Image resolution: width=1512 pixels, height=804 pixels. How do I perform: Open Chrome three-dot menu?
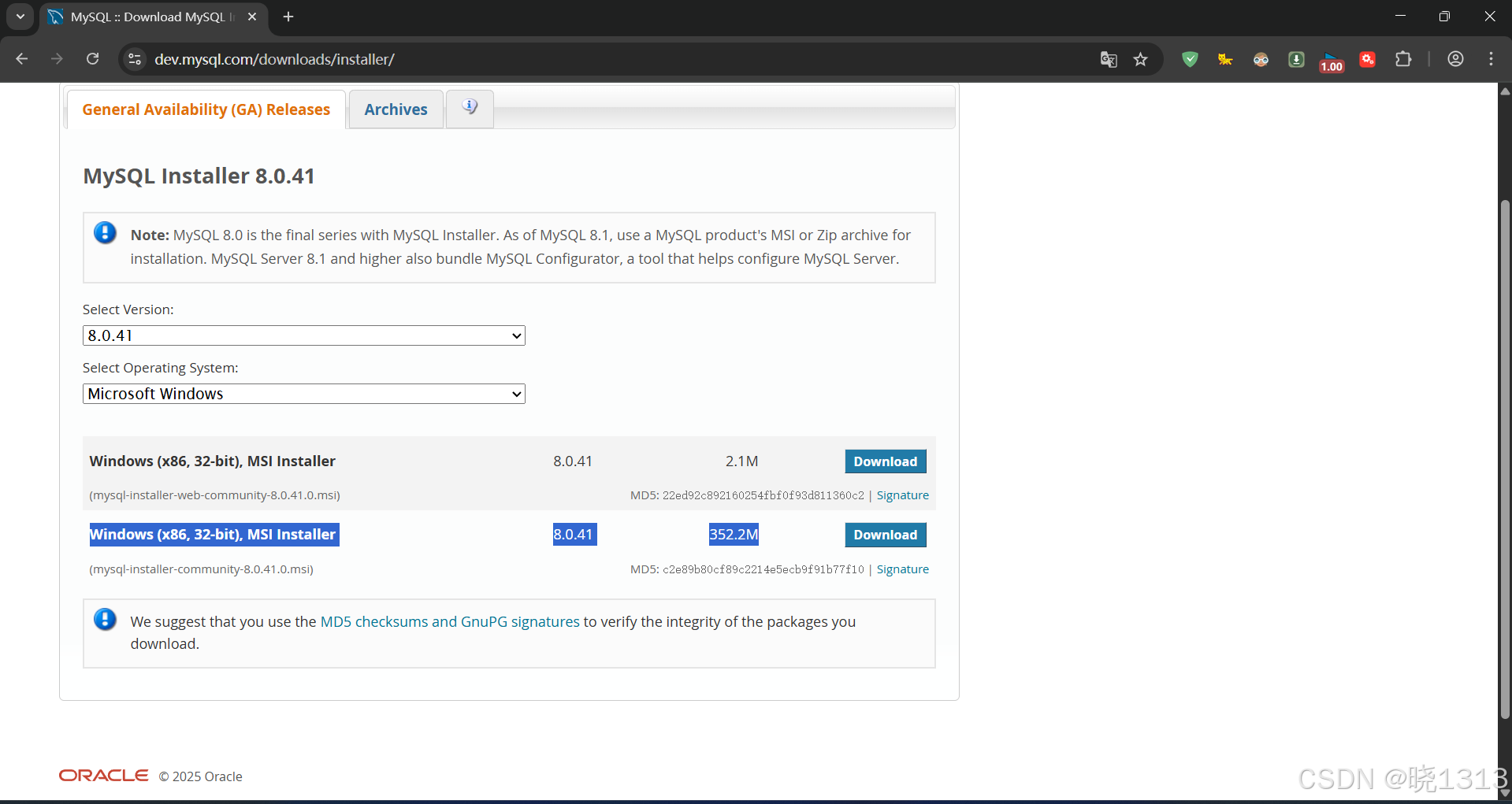(1491, 59)
